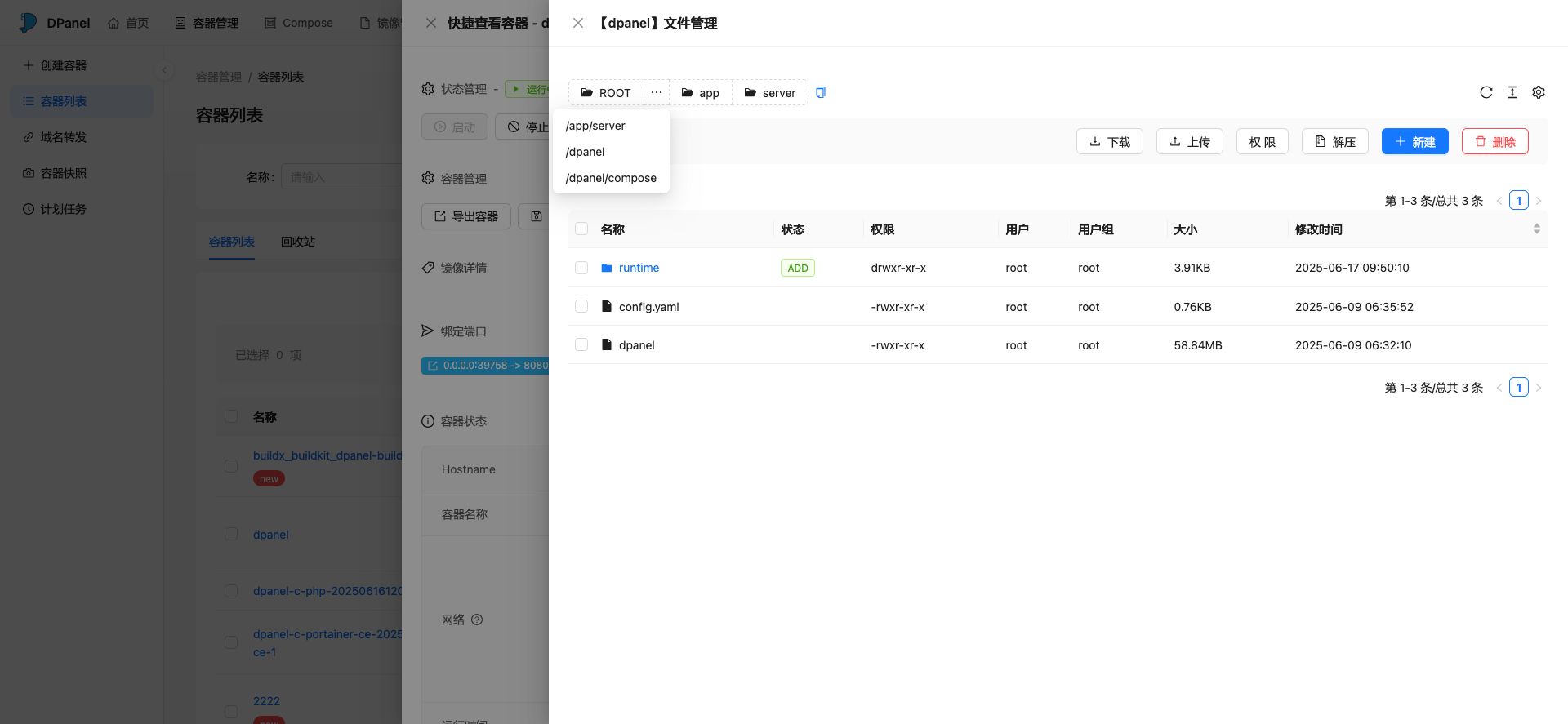The height and width of the screenshot is (724, 1568).
Task: Click the 解压 extract button
Action: [x=1334, y=141]
